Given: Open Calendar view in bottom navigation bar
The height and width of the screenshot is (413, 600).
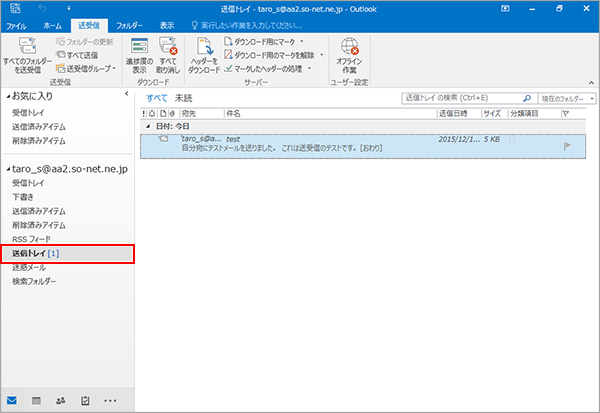Looking at the screenshot, I should click(x=37, y=400).
